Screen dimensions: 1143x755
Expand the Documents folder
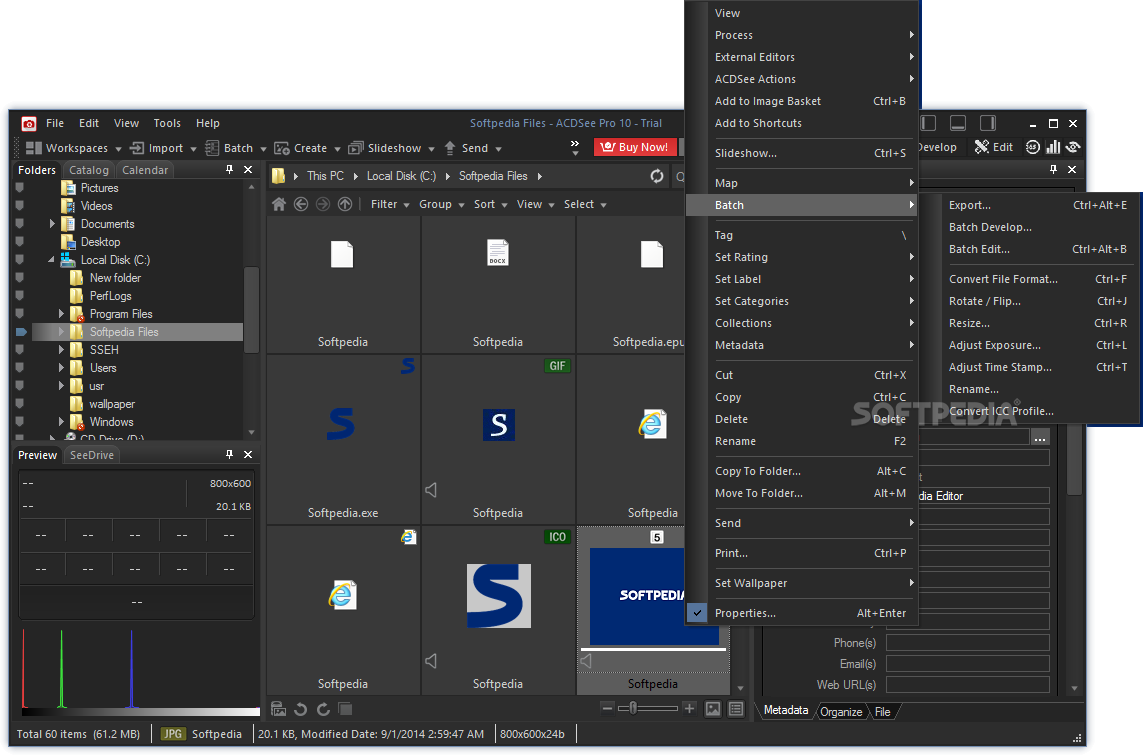[x=52, y=224]
